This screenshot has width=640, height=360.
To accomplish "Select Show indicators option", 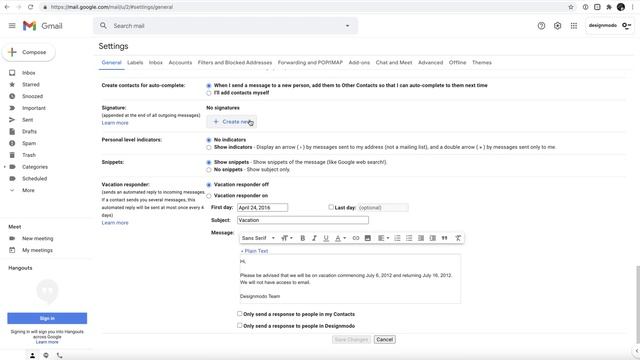I will click(x=209, y=147).
